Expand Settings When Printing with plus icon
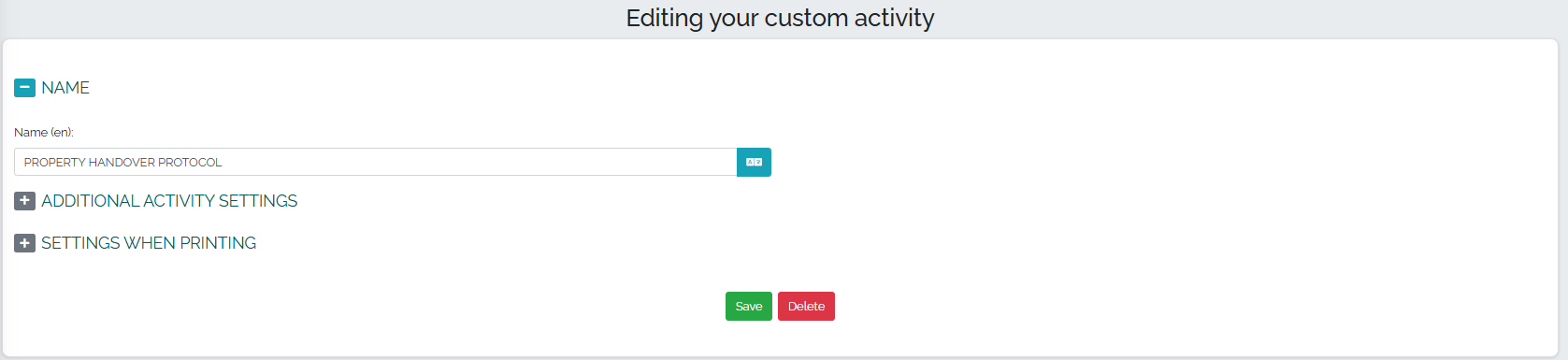The height and width of the screenshot is (360, 1568). click(24, 243)
